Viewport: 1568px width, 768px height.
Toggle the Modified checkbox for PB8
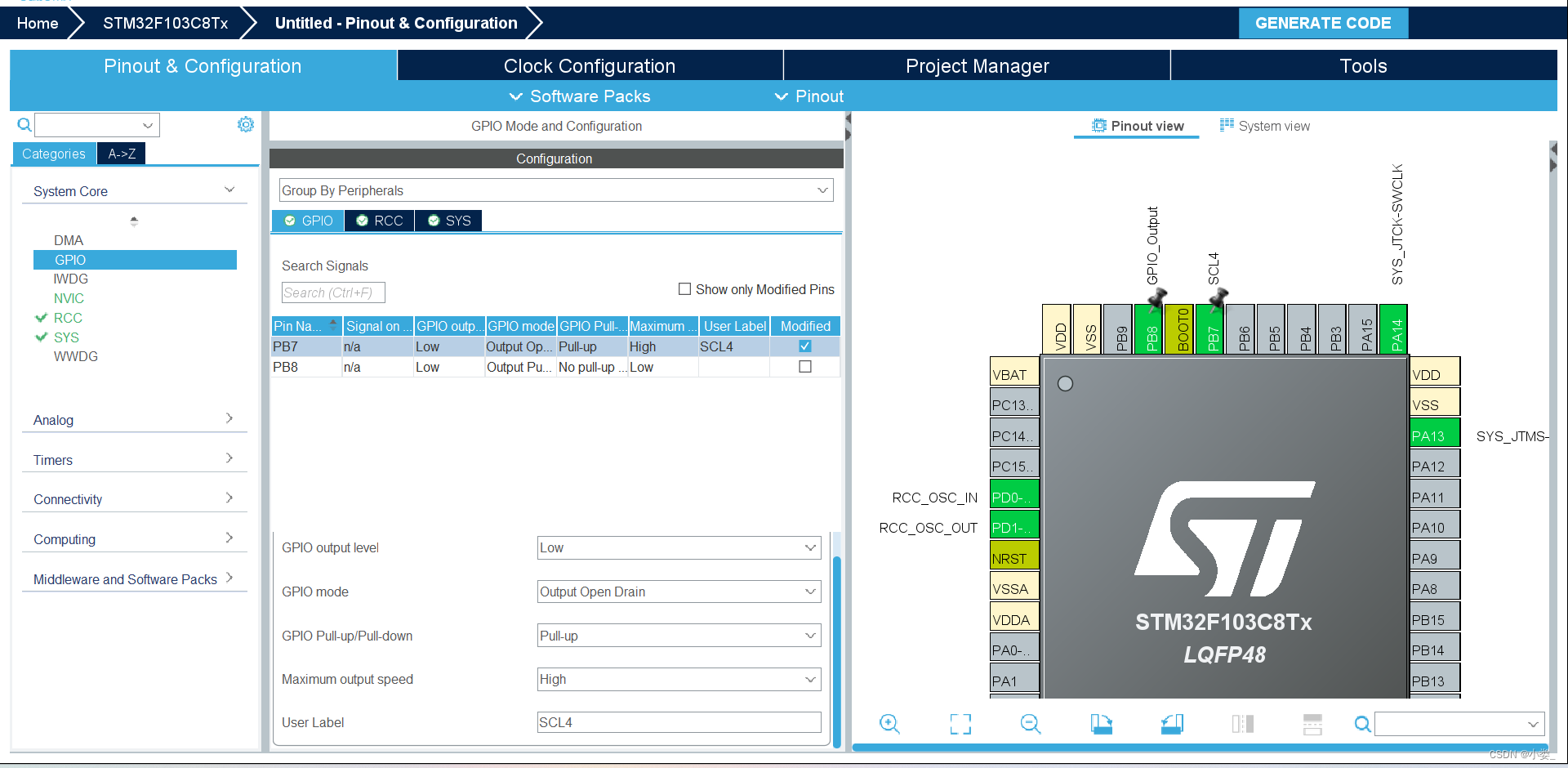[805, 367]
